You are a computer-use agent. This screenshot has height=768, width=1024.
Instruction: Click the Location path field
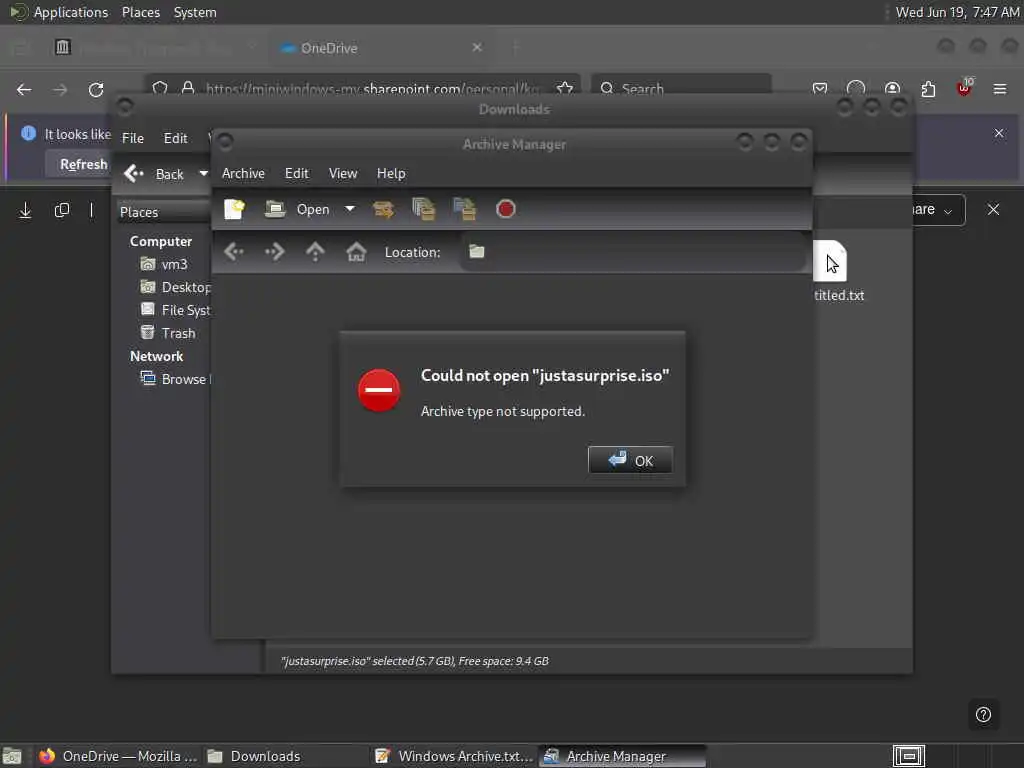[633, 252]
